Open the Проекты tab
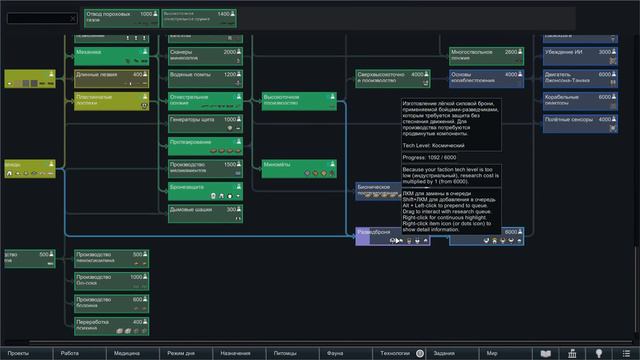Screen dimensions: 640x360 click(x=27, y=353)
